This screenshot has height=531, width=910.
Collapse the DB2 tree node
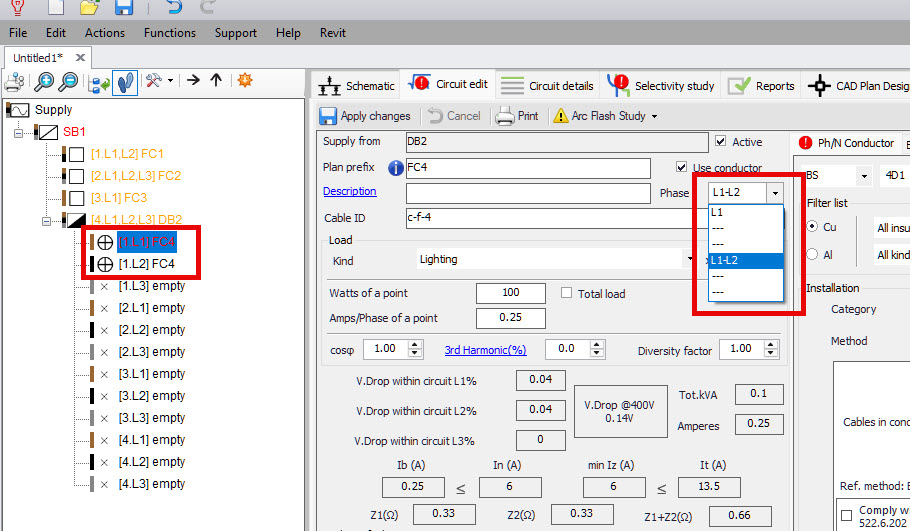tap(46, 220)
